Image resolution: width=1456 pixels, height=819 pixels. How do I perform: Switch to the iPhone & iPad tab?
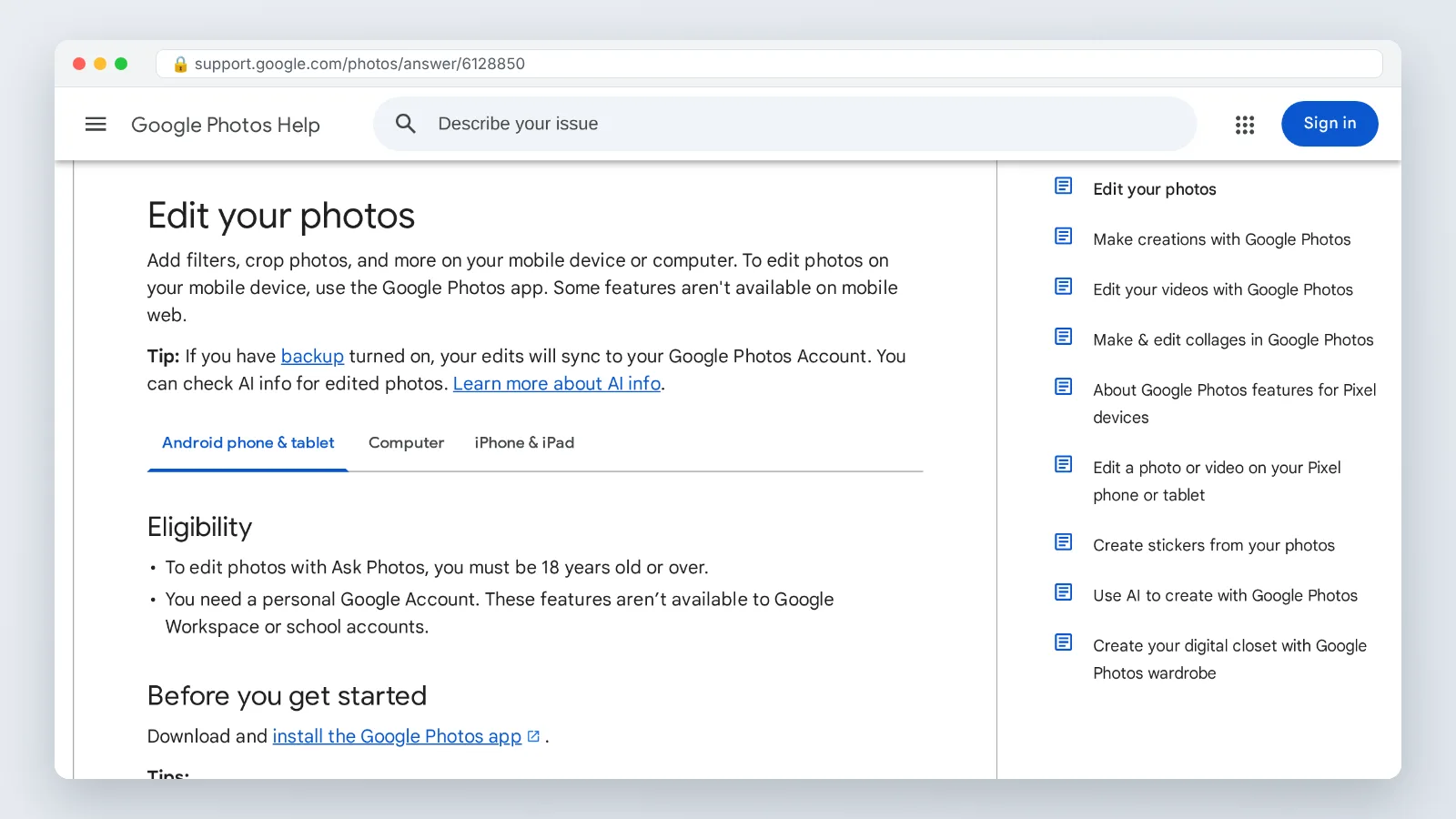tap(524, 443)
